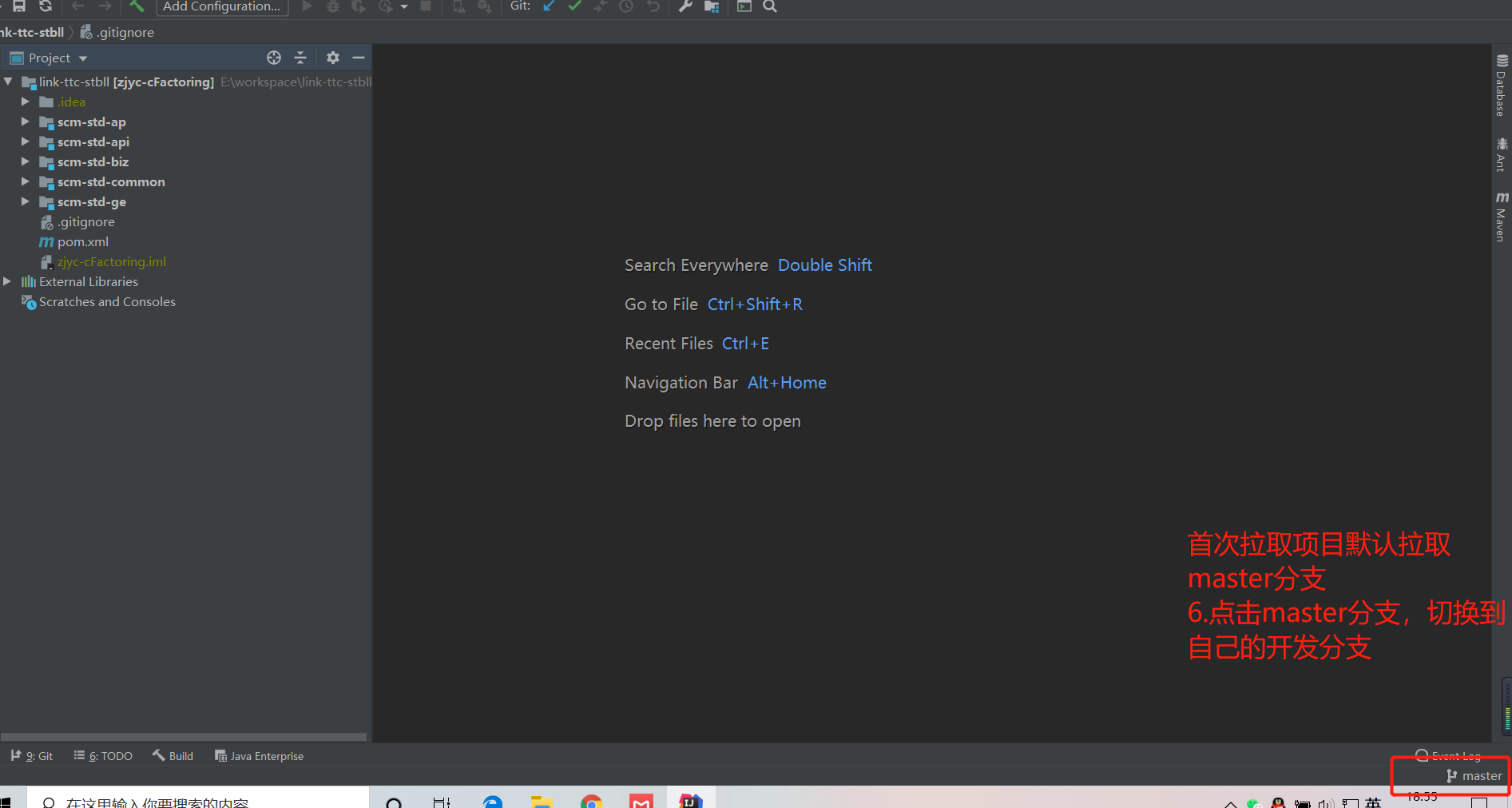Expand the scm-std-common module
This screenshot has width=1512, height=808.
pyautogui.click(x=25, y=181)
